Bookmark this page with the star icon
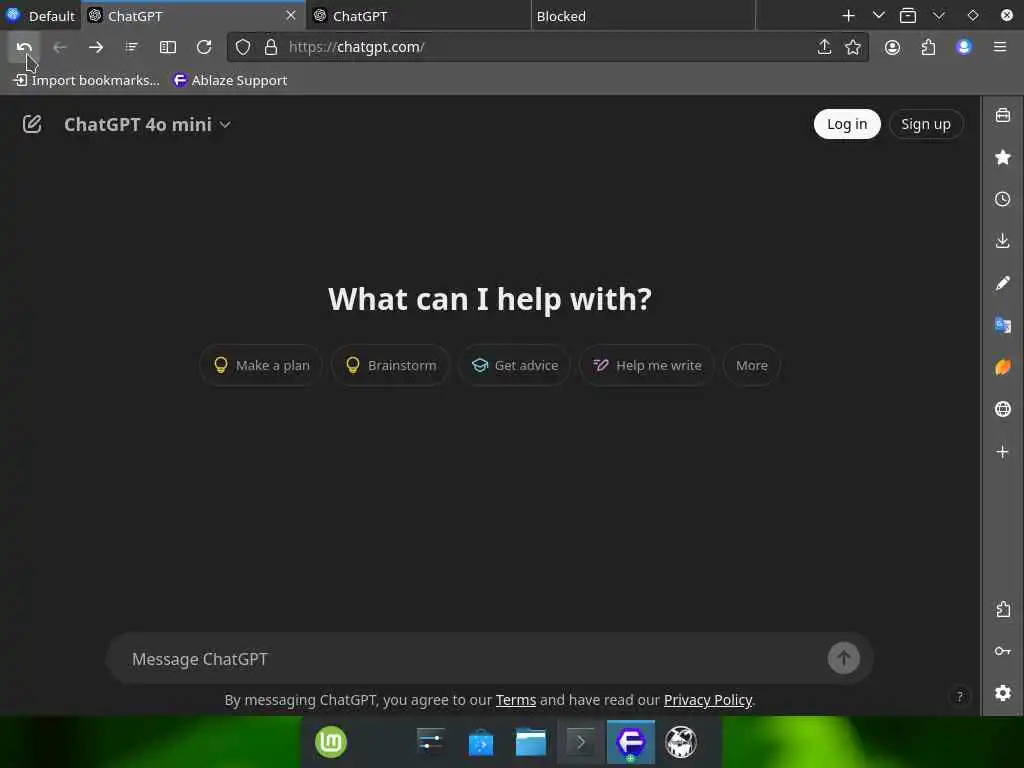Viewport: 1024px width, 768px height. 853,47
